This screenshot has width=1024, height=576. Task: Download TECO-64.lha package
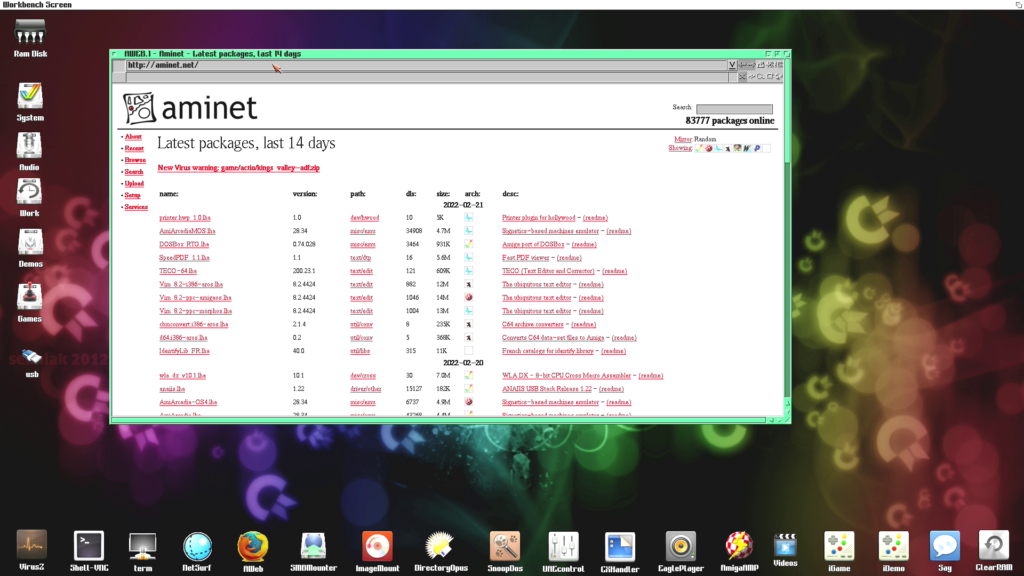178,271
